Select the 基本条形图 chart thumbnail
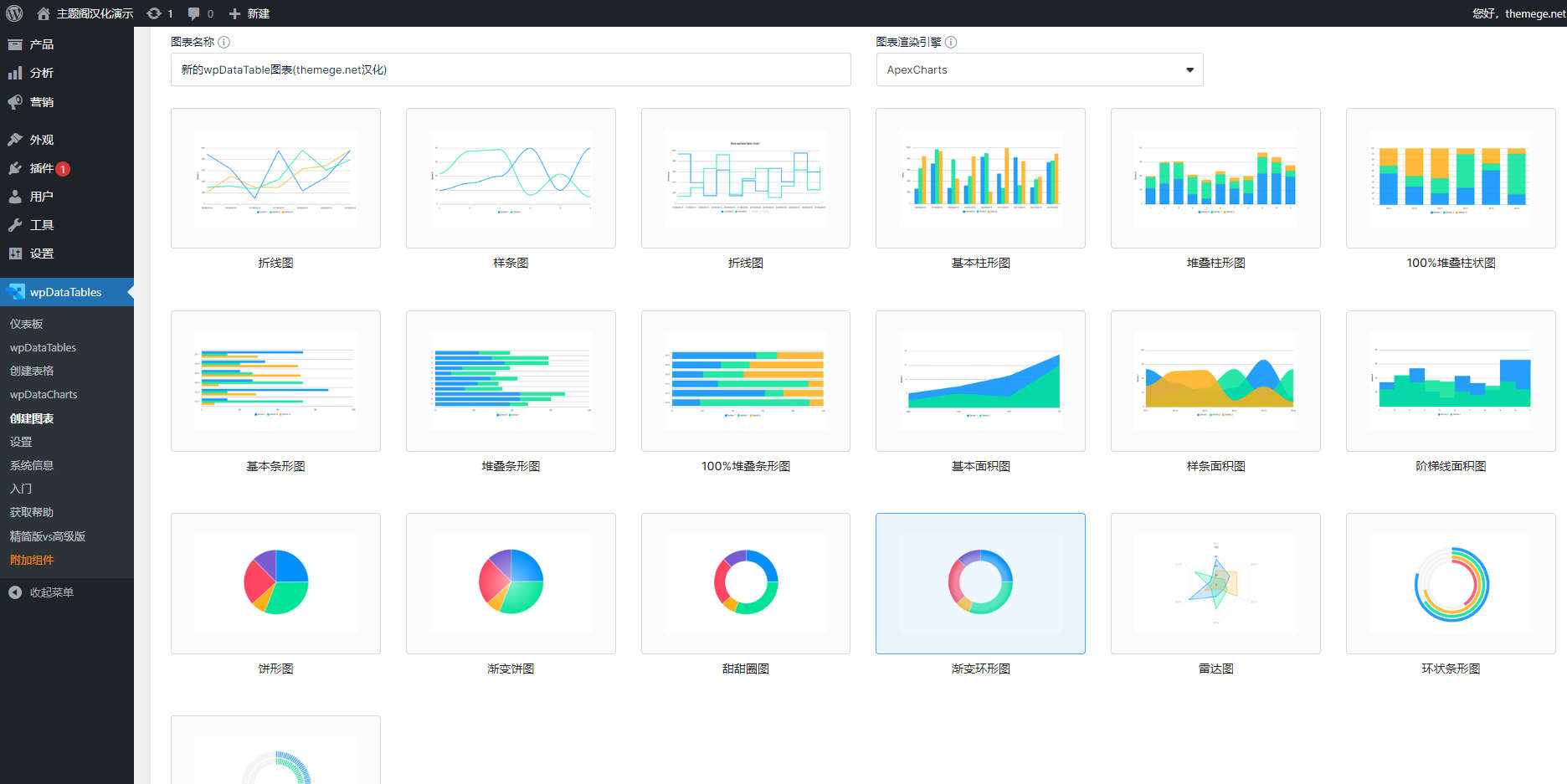 pyautogui.click(x=275, y=382)
